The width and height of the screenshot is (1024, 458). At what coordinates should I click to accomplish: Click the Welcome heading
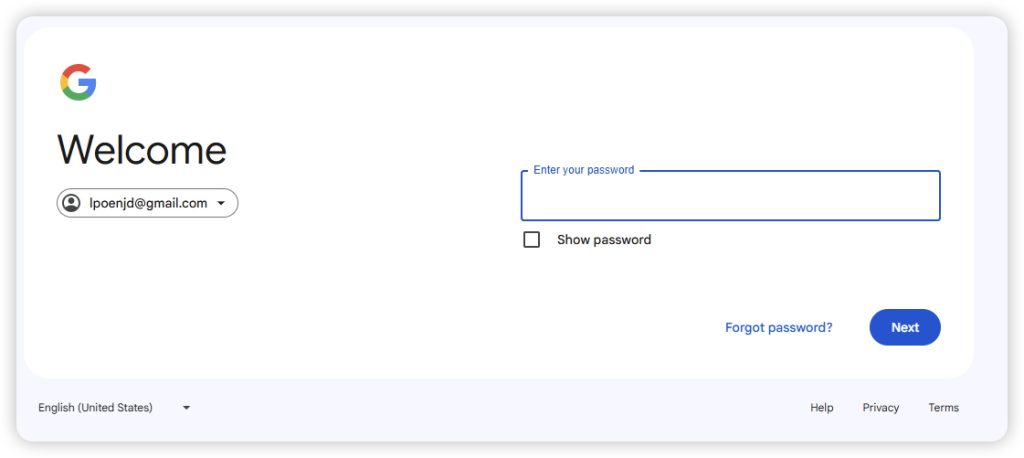(142, 150)
